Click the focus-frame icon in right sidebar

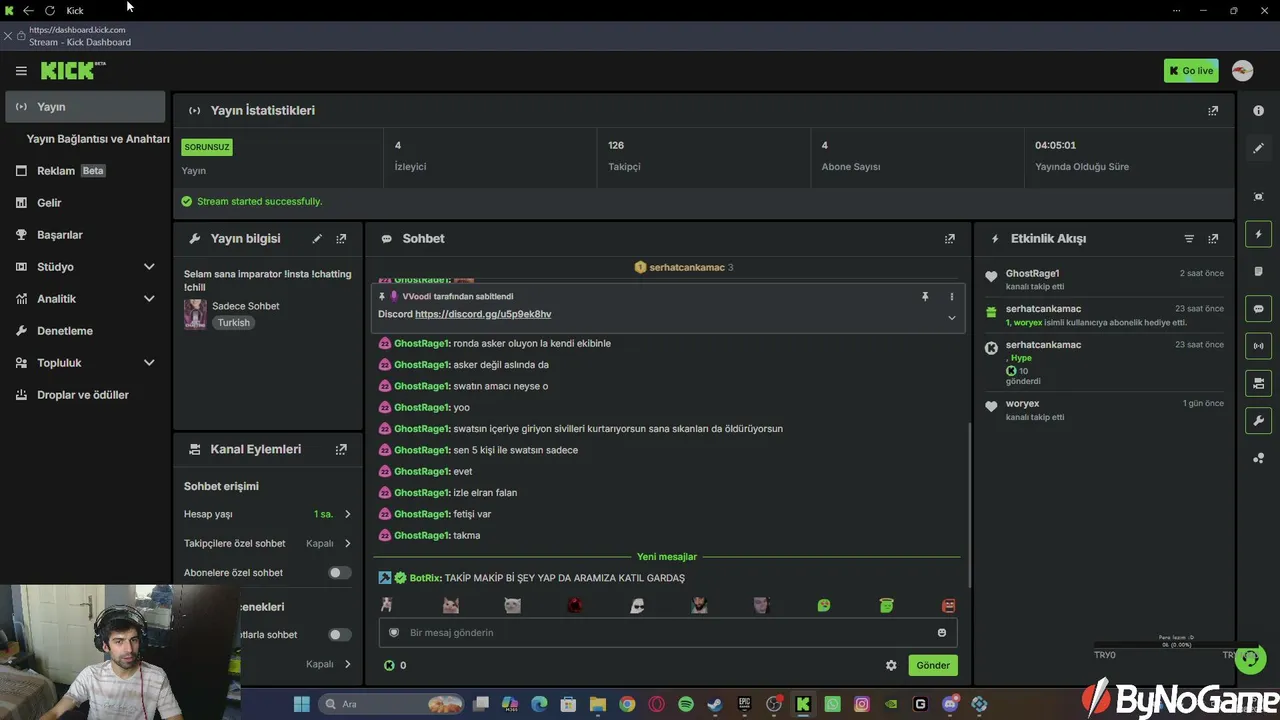pos(1258,197)
